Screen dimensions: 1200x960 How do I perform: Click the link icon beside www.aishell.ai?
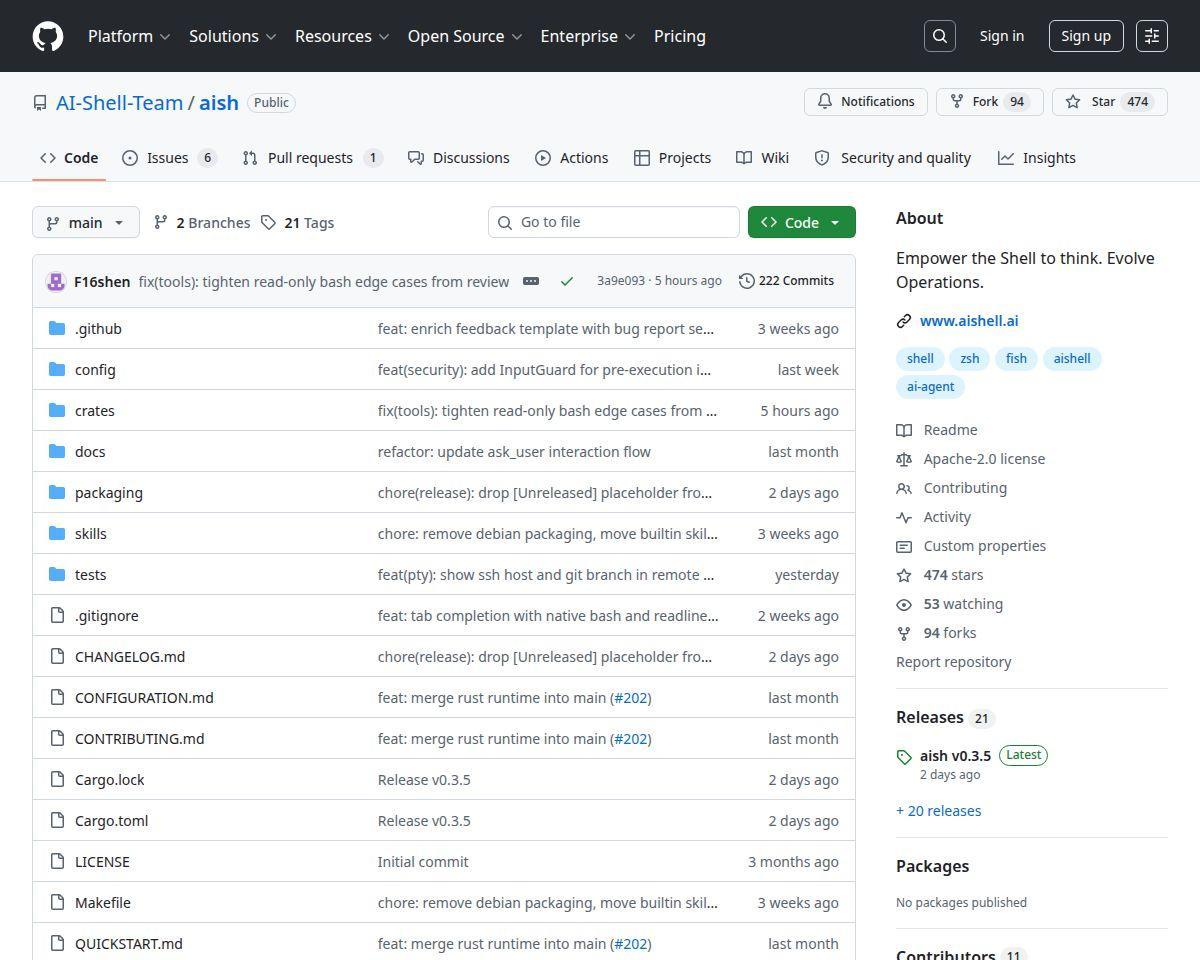click(904, 321)
